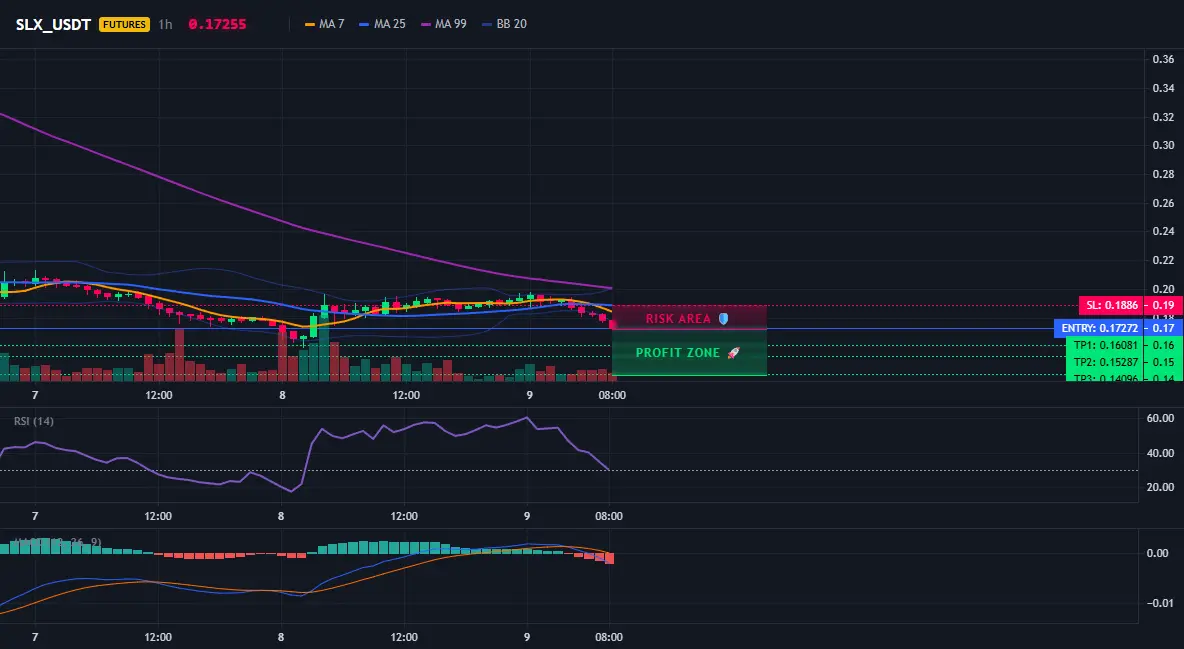Screen dimensions: 1184x649
Task: Click the 0.00 MACD axis value
Action: pyautogui.click(x=1158, y=553)
